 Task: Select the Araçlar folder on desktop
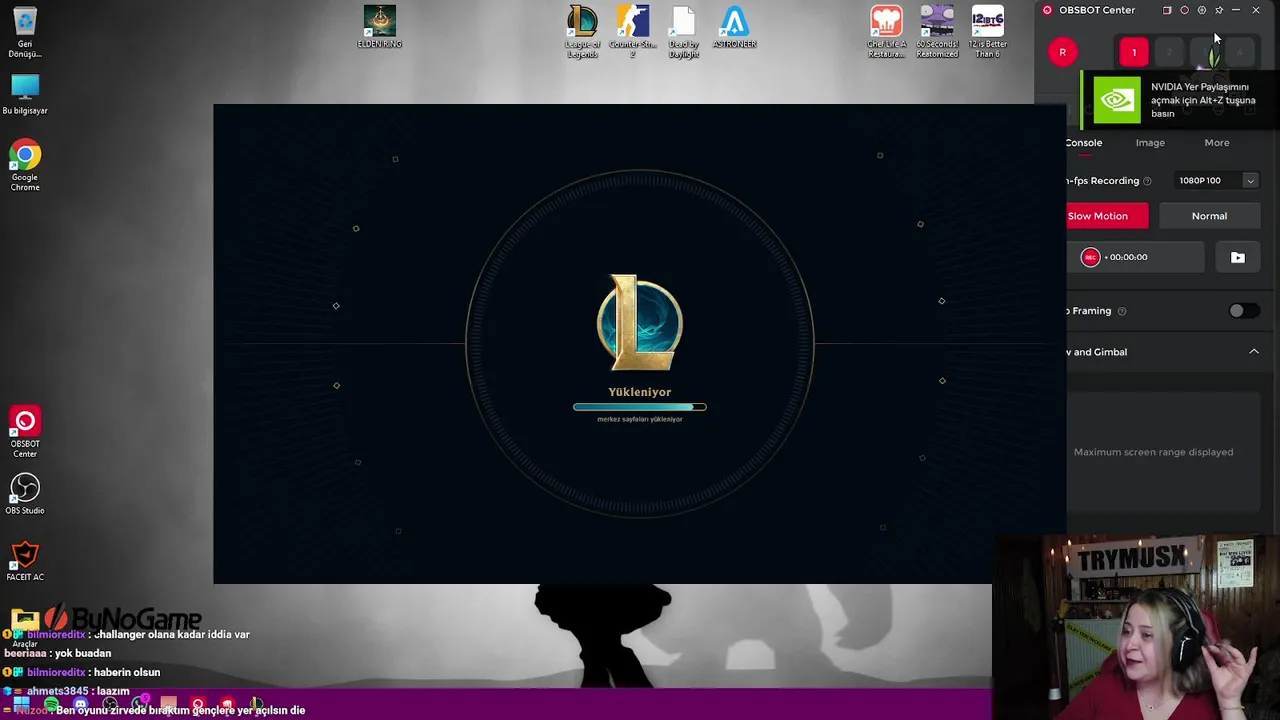[x=25, y=627]
